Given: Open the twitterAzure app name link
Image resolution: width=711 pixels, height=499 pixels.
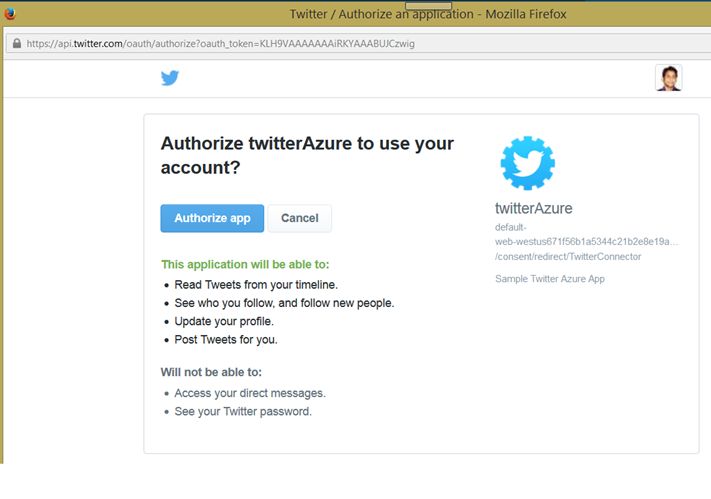Looking at the screenshot, I should click(x=534, y=208).
